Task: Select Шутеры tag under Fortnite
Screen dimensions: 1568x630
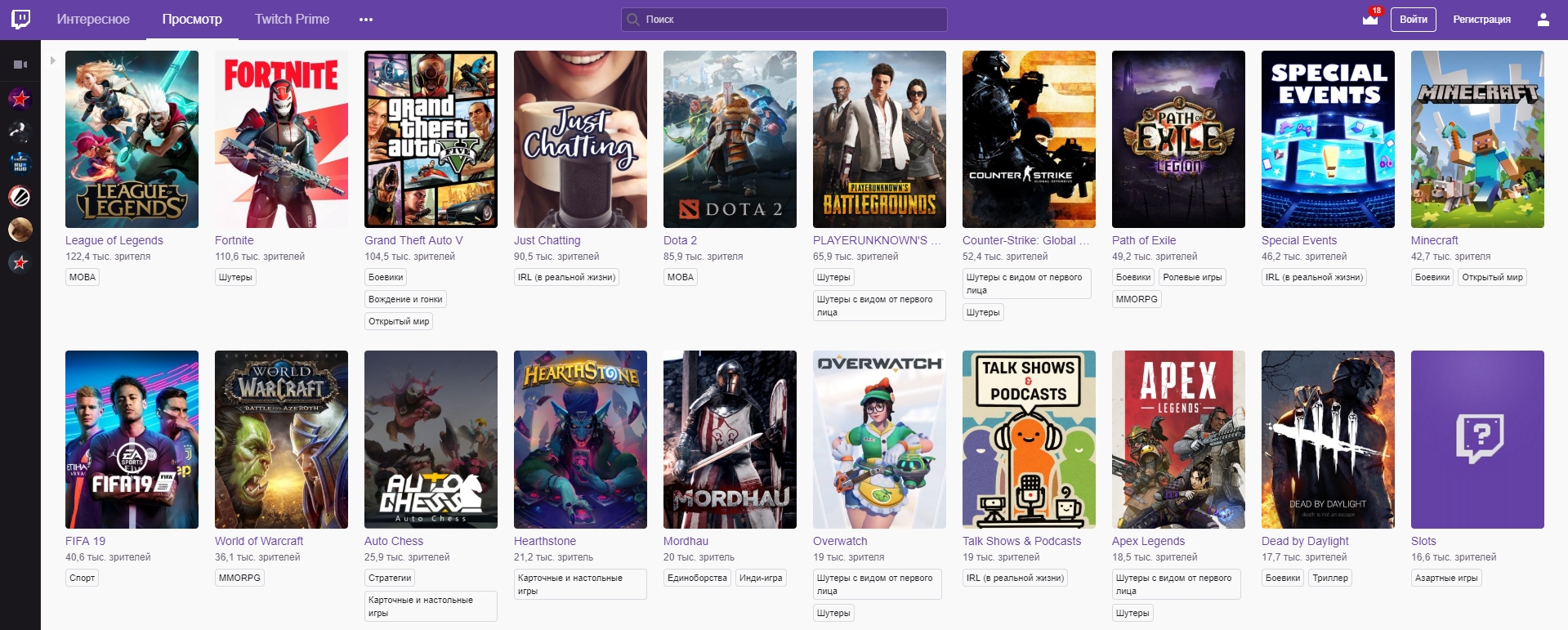Action: pos(235,277)
